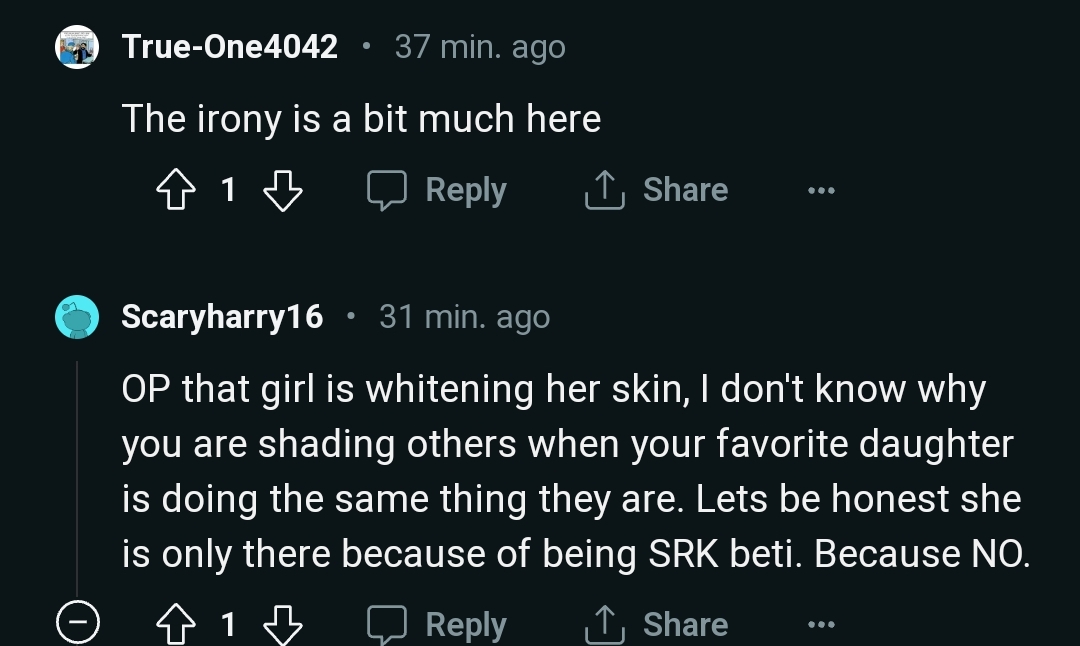Click the 31 min. ago timestamp
The width and height of the screenshot is (1080, 646).
[x=464, y=317]
